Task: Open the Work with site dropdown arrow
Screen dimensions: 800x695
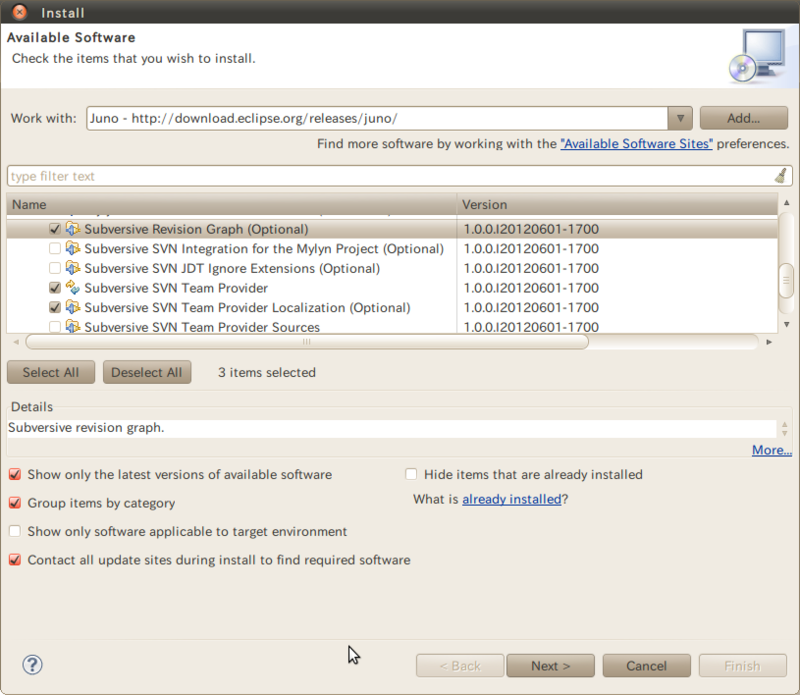Action: 680,118
